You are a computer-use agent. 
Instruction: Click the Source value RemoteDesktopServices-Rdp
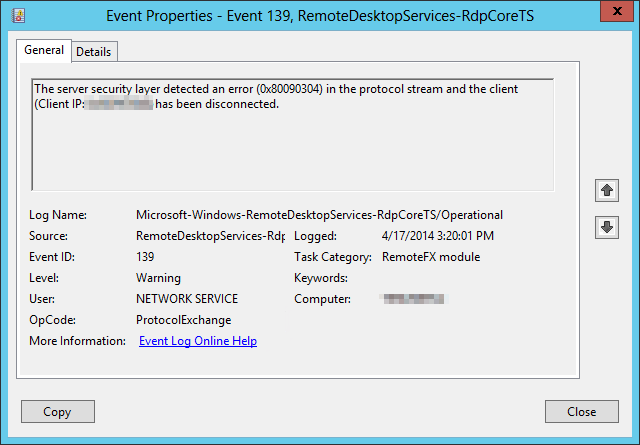(210, 236)
